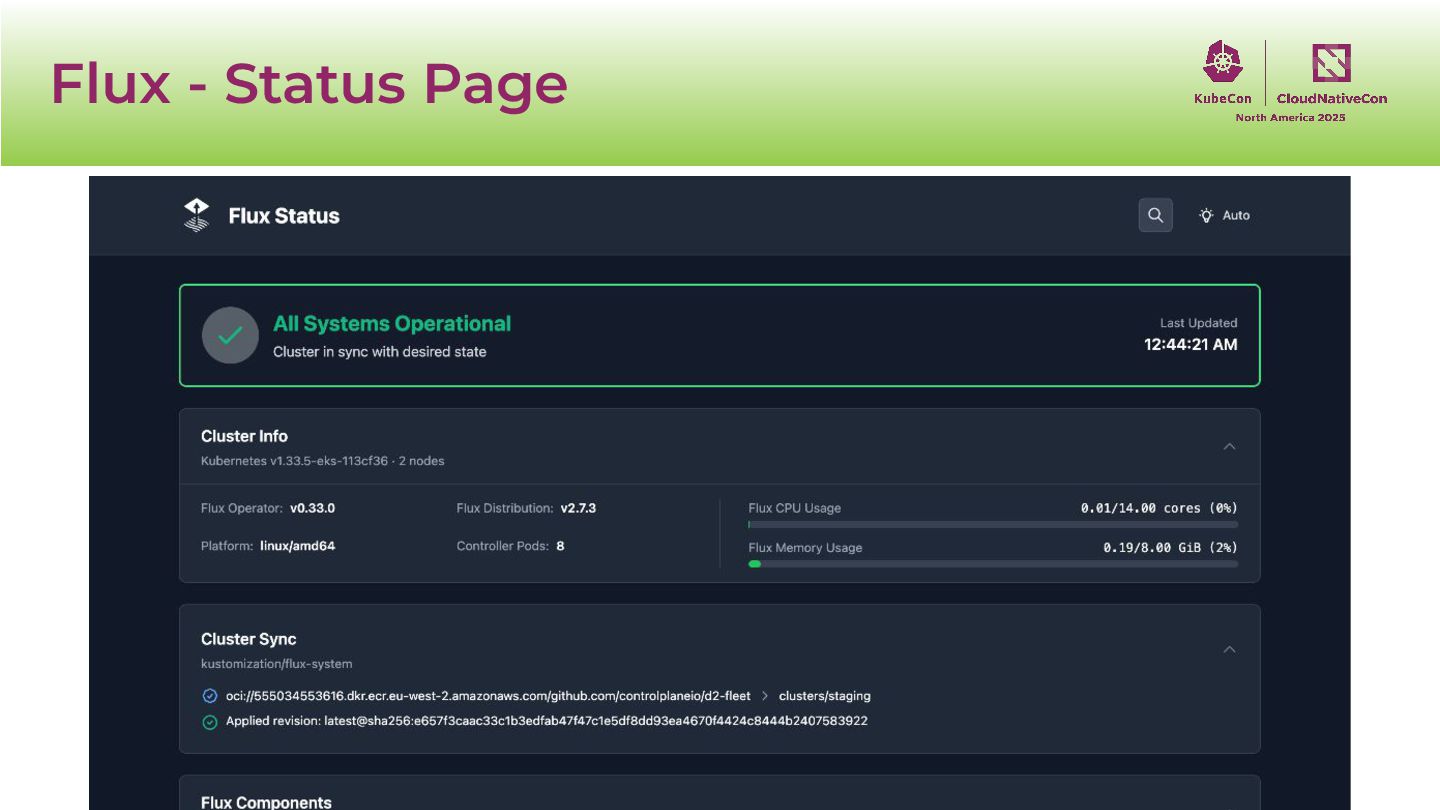
Task: Click the Flux Memory Usage progress bar
Action: (x=993, y=564)
